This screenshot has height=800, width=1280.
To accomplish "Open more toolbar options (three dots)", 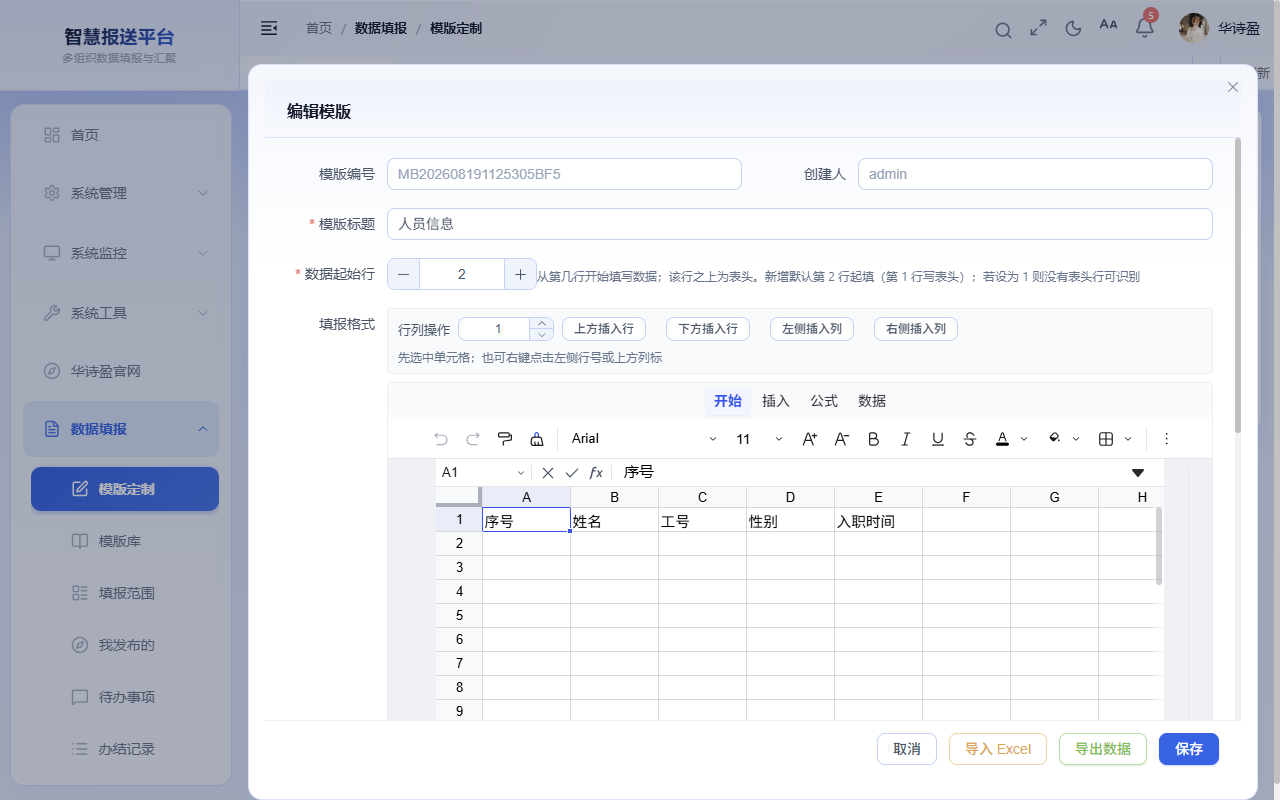I will 1166,439.
